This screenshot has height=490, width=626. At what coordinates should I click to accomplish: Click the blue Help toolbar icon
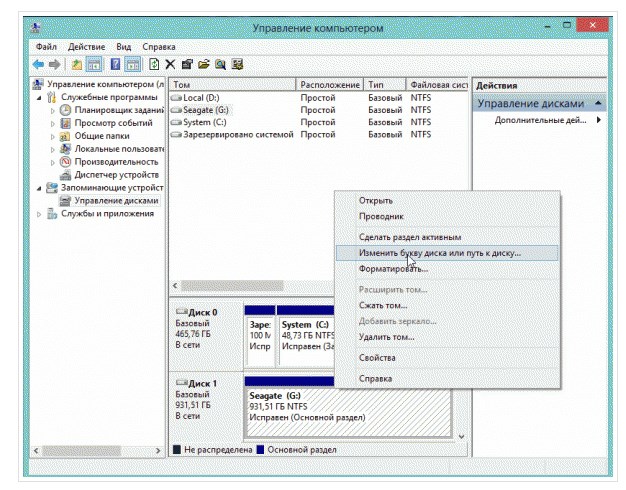[115, 64]
